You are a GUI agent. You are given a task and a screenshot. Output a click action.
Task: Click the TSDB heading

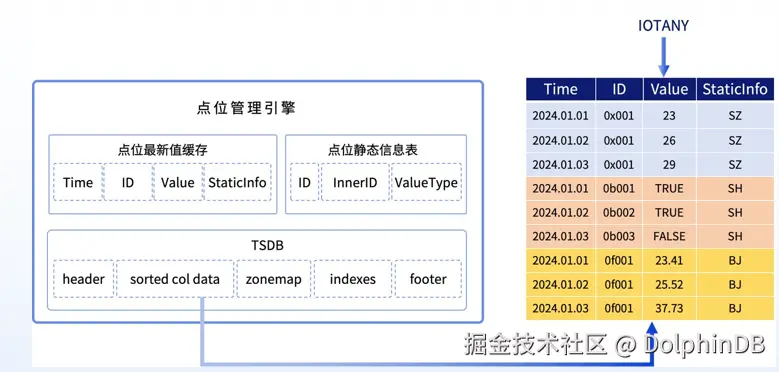coord(267,245)
